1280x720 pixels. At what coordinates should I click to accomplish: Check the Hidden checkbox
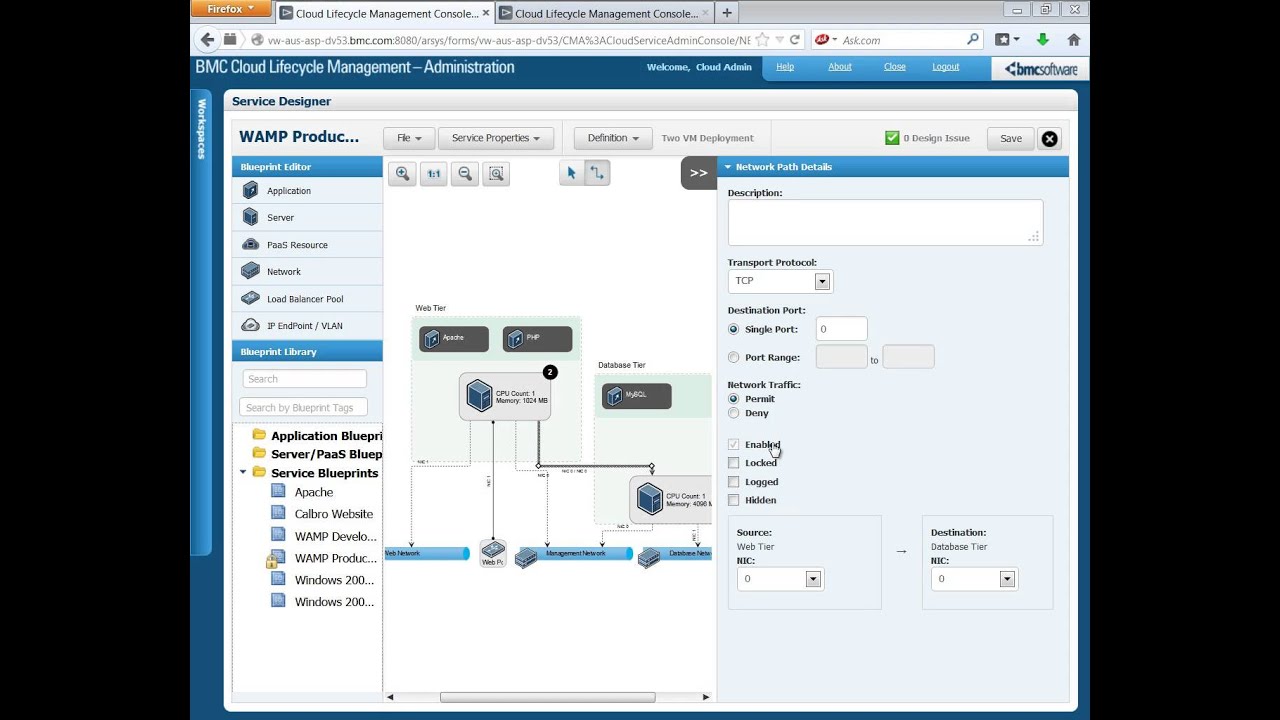(734, 500)
